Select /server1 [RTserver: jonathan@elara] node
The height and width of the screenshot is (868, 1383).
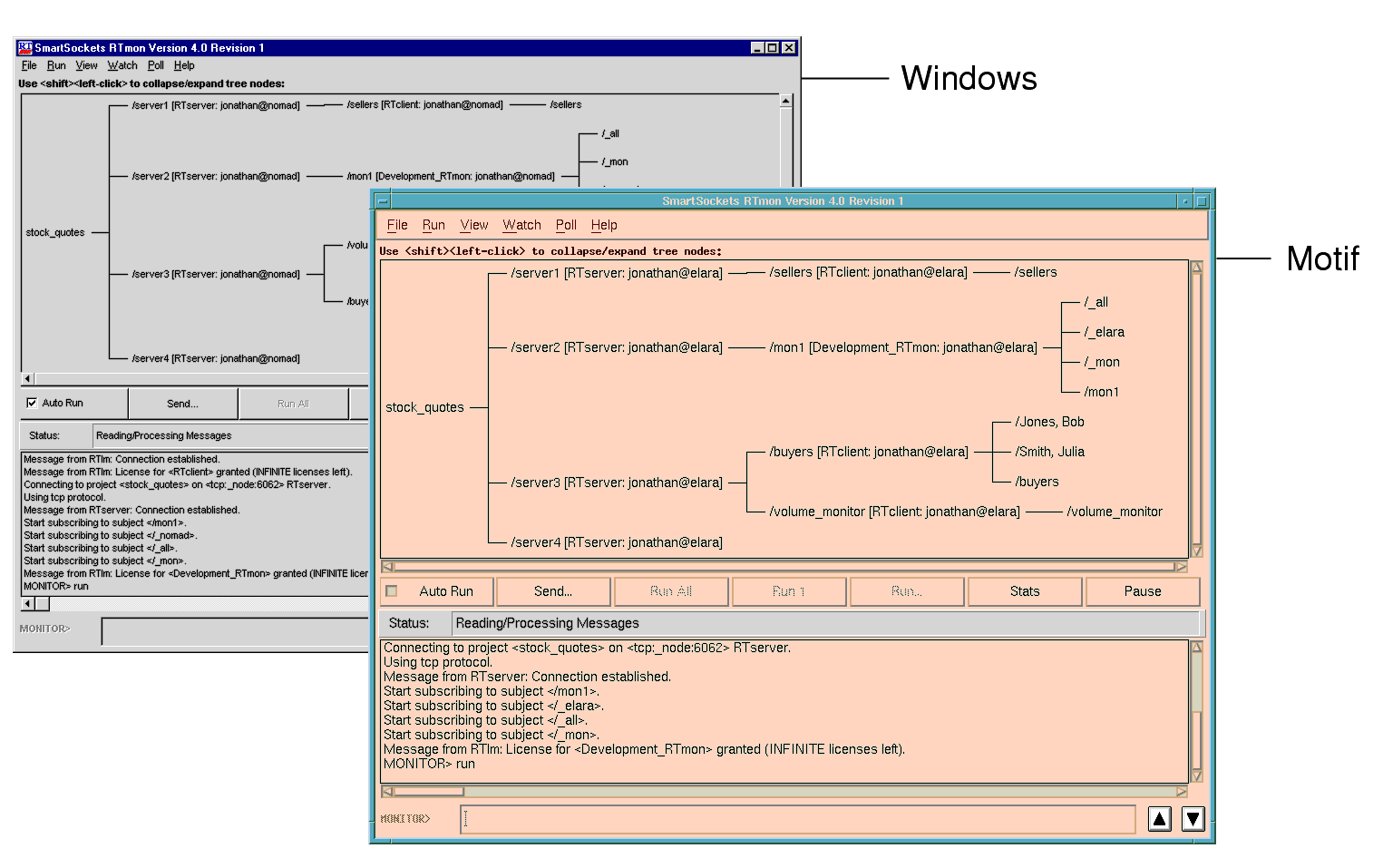pyautogui.click(x=617, y=273)
